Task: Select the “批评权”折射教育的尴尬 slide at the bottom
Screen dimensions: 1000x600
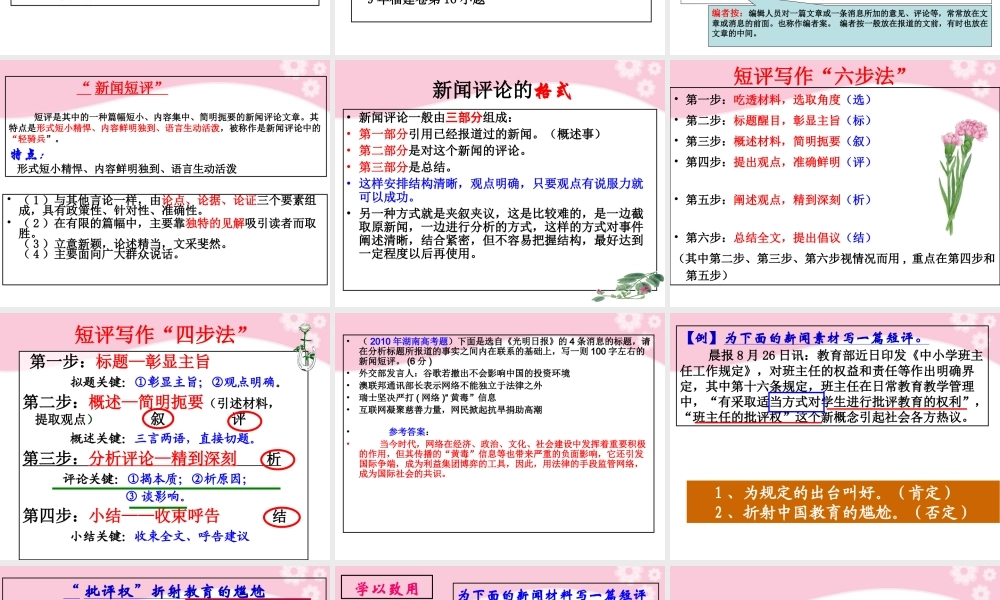Action: [165, 583]
